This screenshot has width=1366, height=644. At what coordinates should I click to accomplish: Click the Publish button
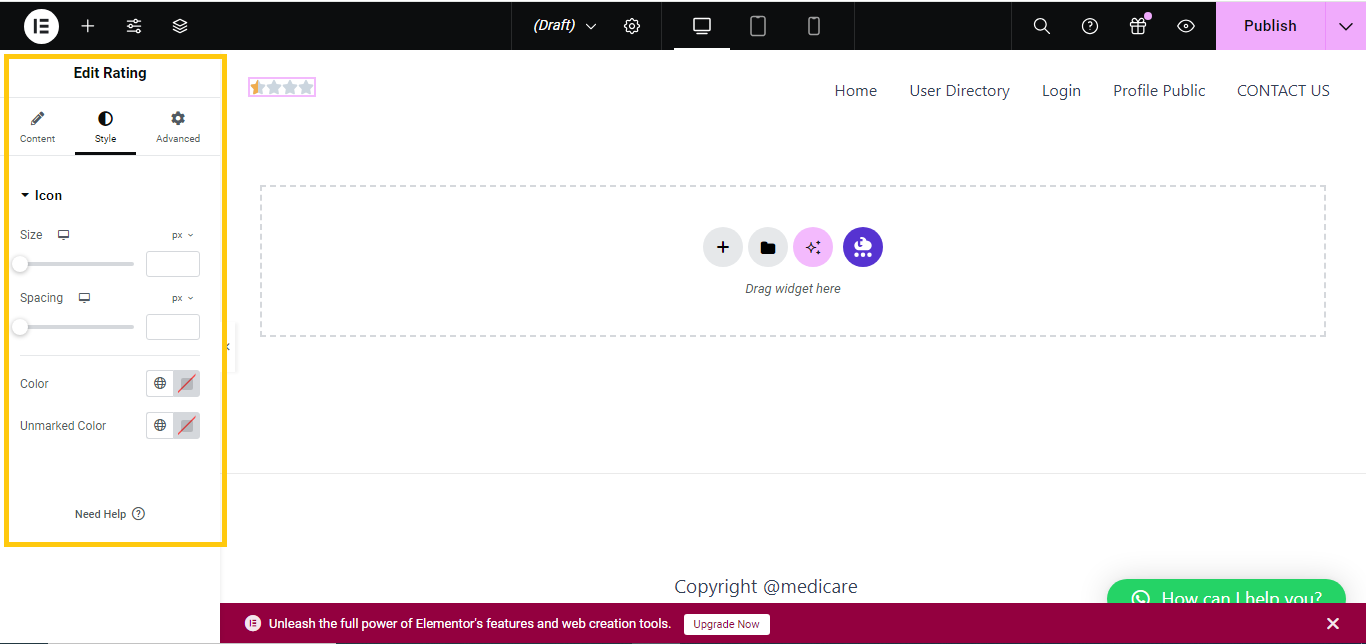click(x=1270, y=26)
